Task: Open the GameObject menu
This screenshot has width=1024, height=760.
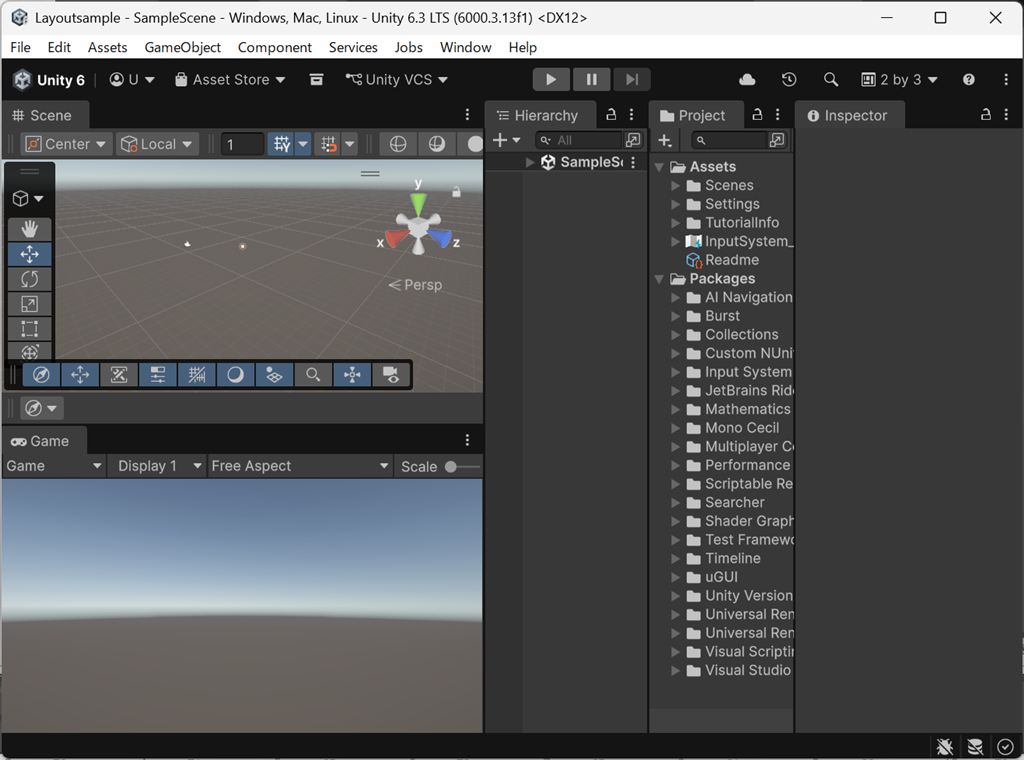Action: 182,47
